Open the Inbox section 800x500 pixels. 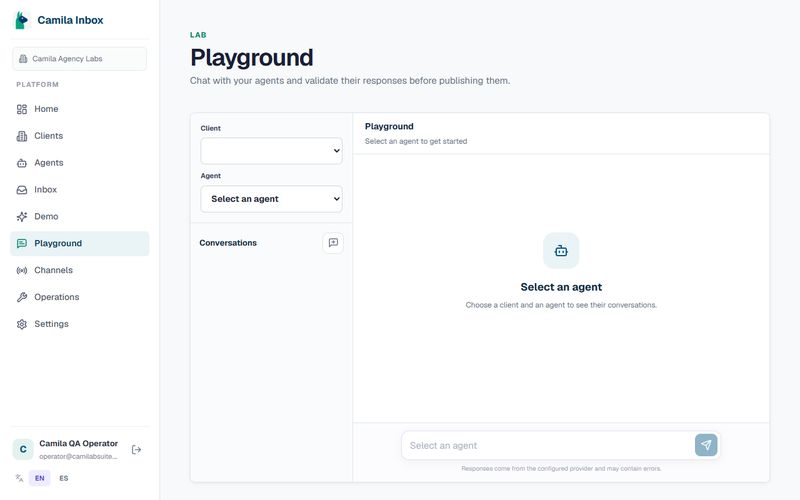(80, 190)
